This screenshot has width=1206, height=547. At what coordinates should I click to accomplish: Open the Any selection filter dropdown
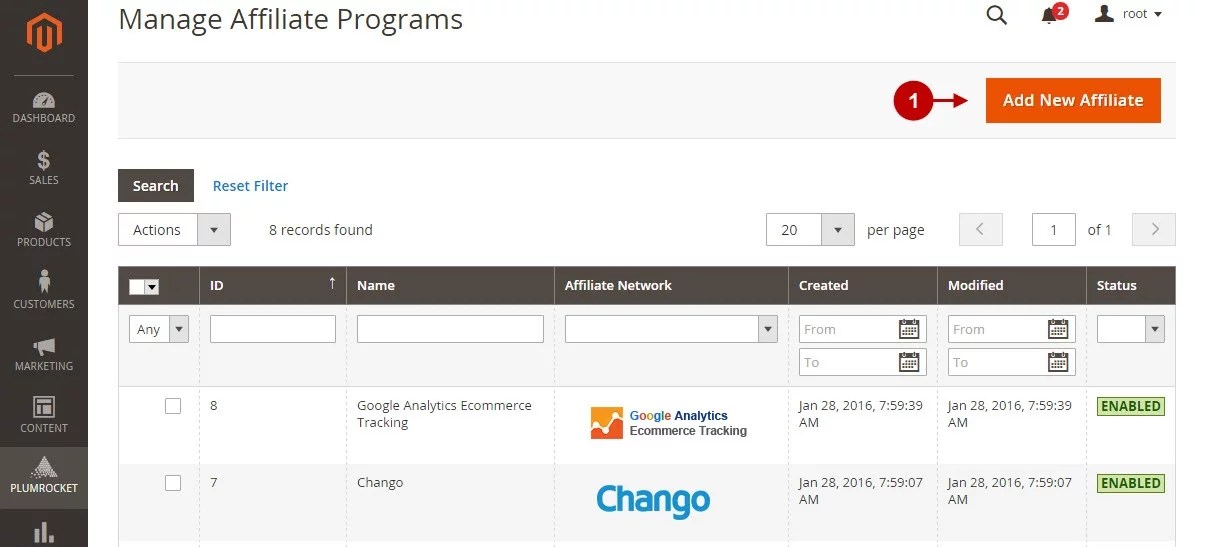click(x=159, y=329)
